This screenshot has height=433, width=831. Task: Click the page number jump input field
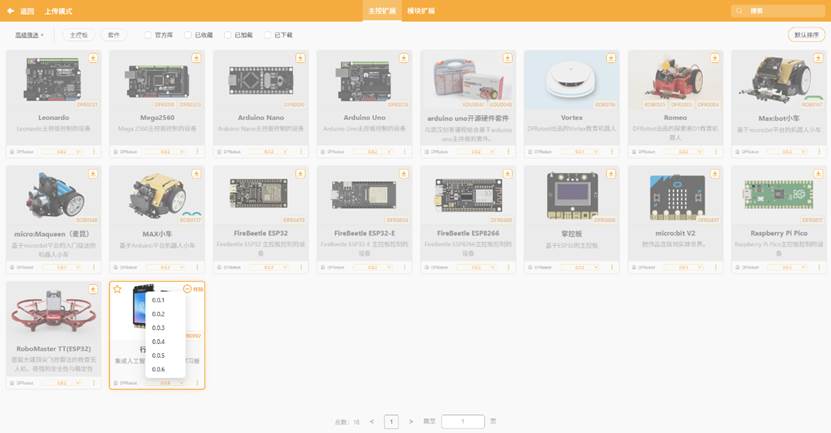pyautogui.click(x=462, y=421)
